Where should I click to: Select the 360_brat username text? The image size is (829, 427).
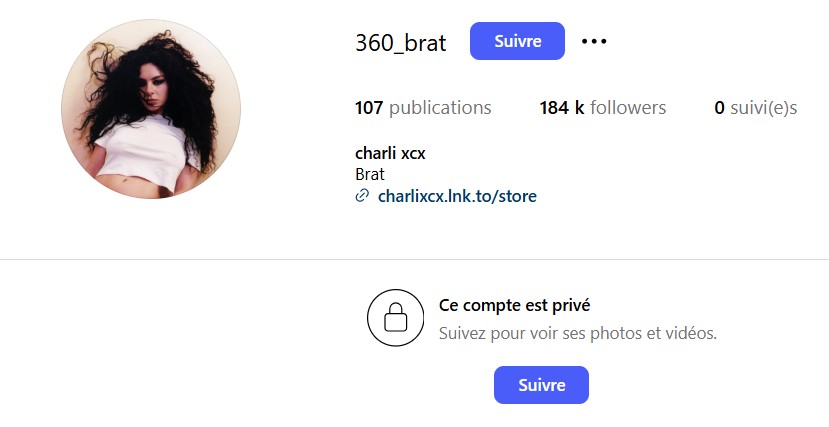tap(401, 43)
